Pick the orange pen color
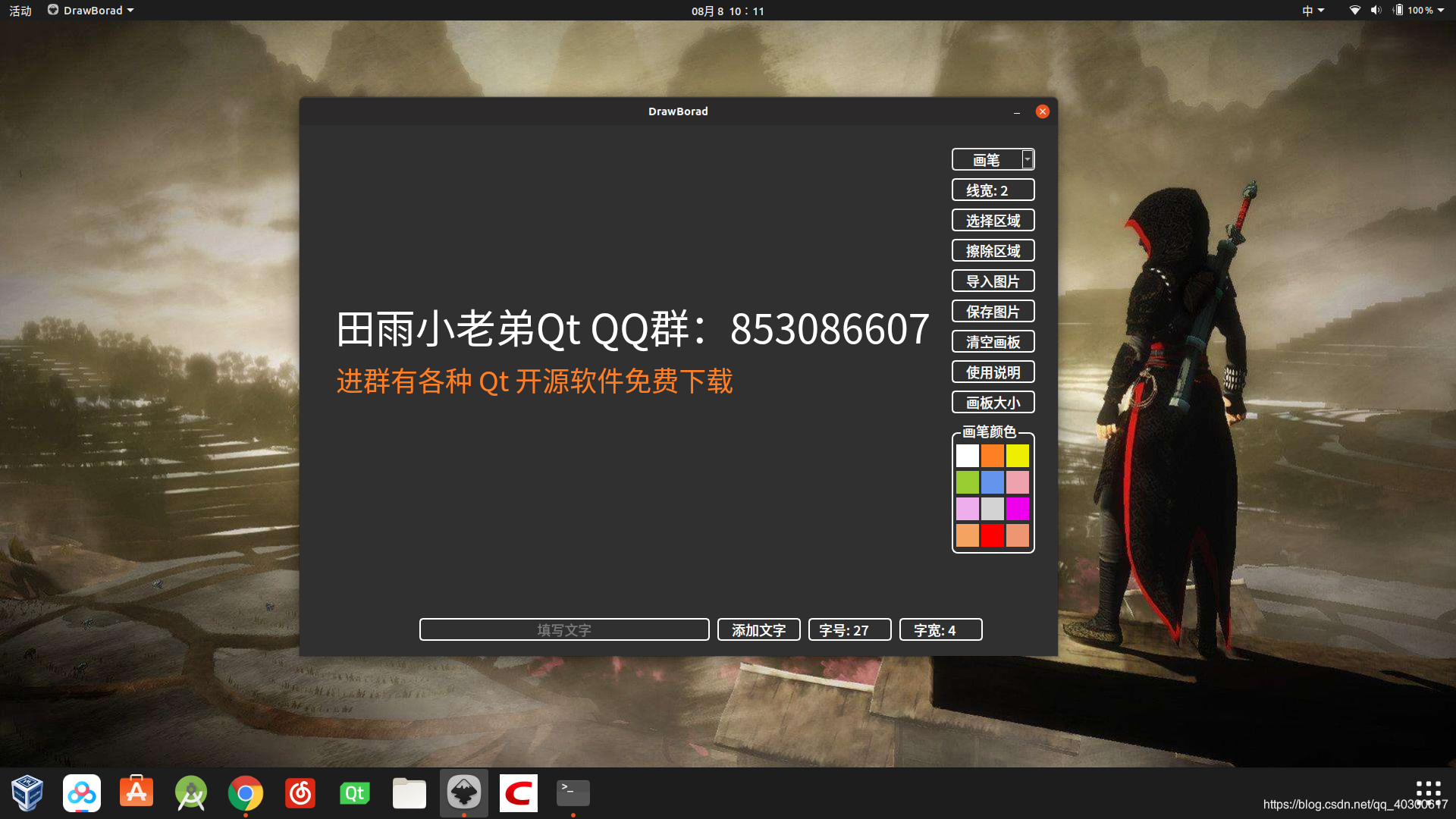Viewport: 1456px width, 819px height. pos(992,455)
